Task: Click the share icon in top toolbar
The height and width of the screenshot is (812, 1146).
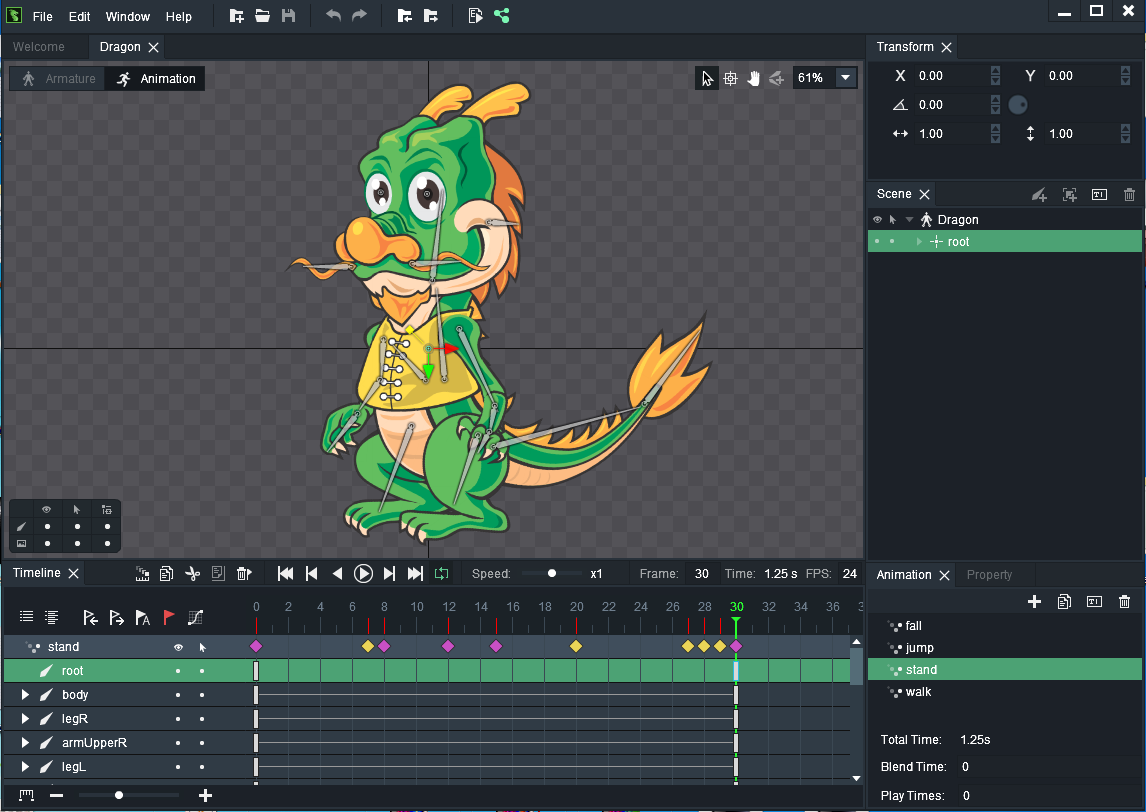Action: pos(502,16)
